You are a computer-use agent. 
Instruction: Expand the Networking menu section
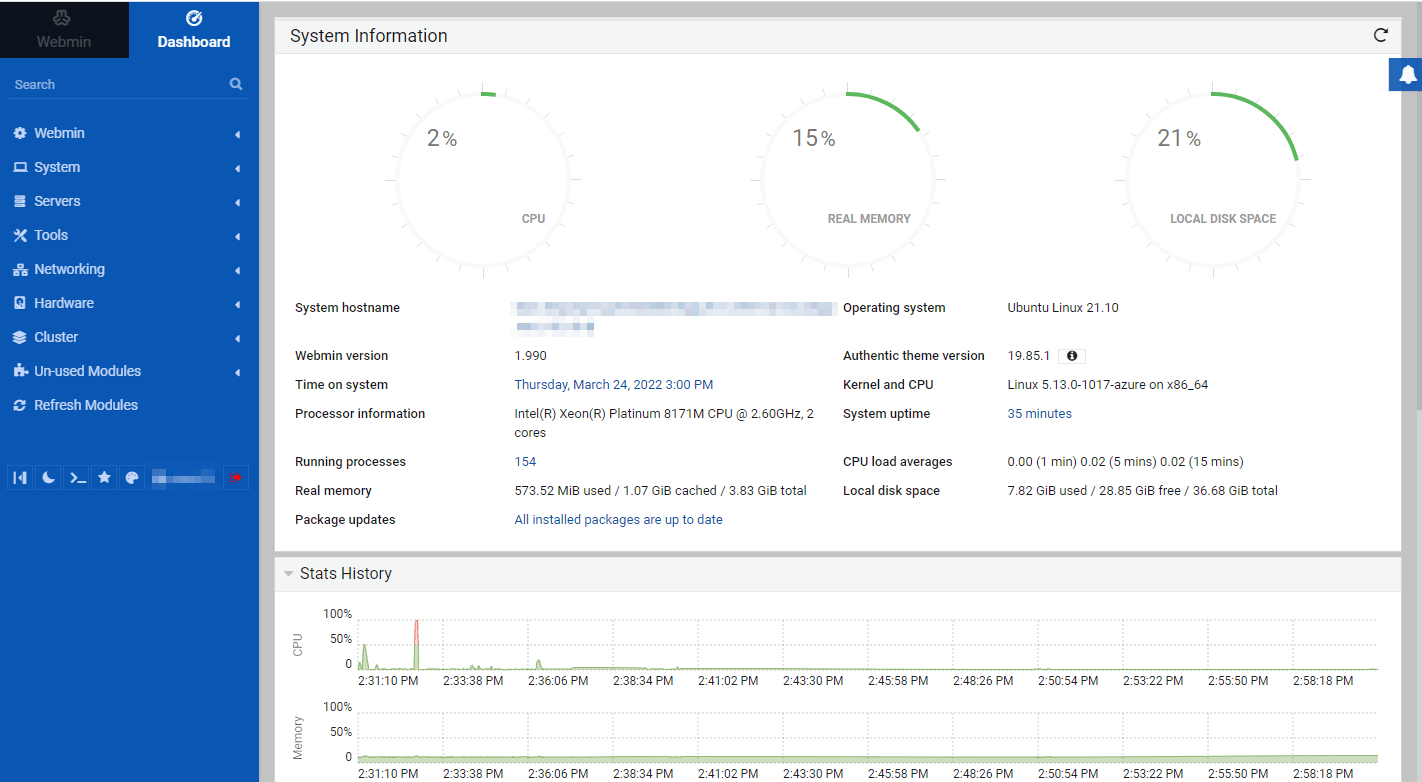click(x=69, y=269)
